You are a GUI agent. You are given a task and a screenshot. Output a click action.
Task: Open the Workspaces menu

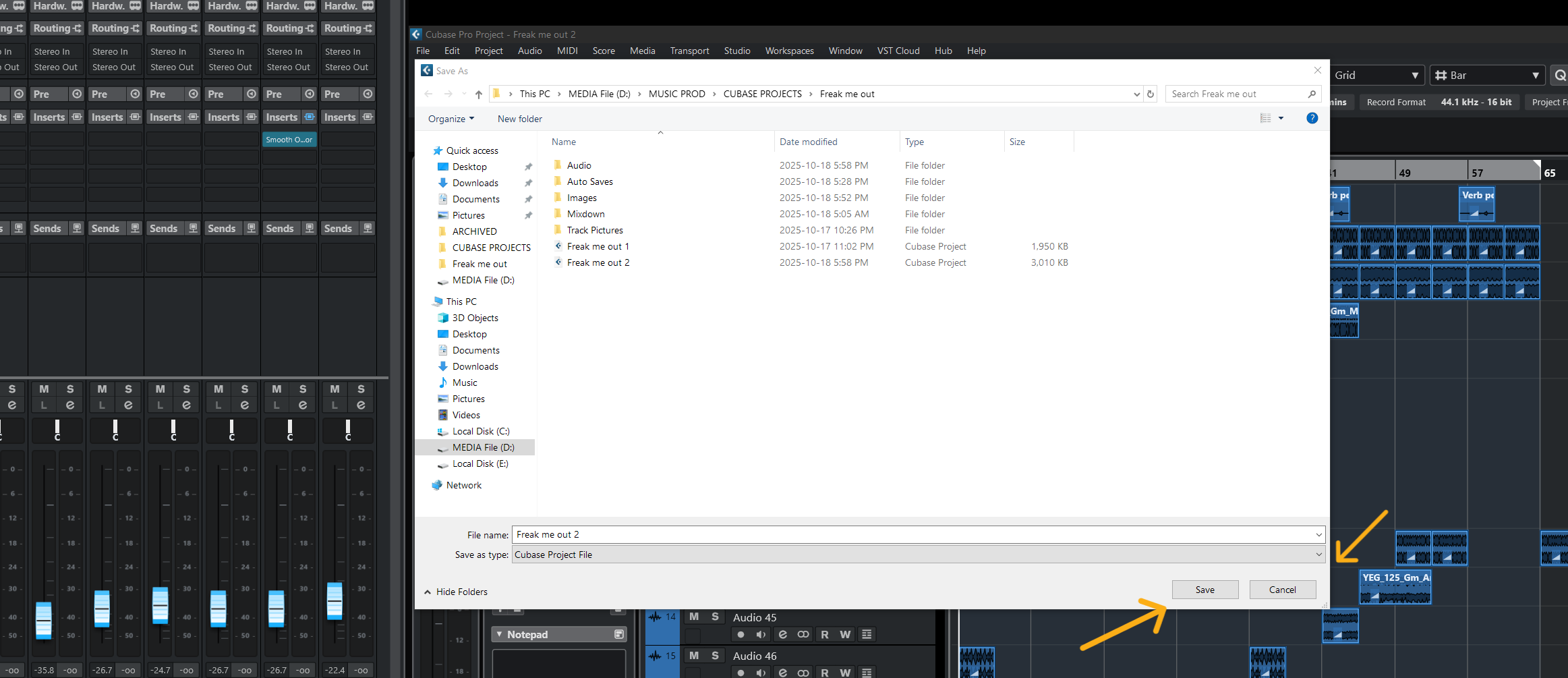pyautogui.click(x=789, y=51)
